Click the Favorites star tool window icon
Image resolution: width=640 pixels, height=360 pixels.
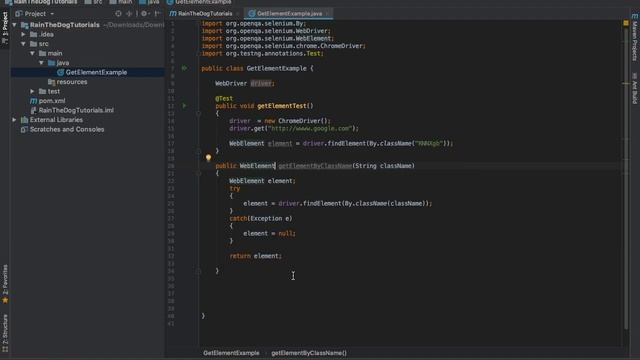click(5, 300)
